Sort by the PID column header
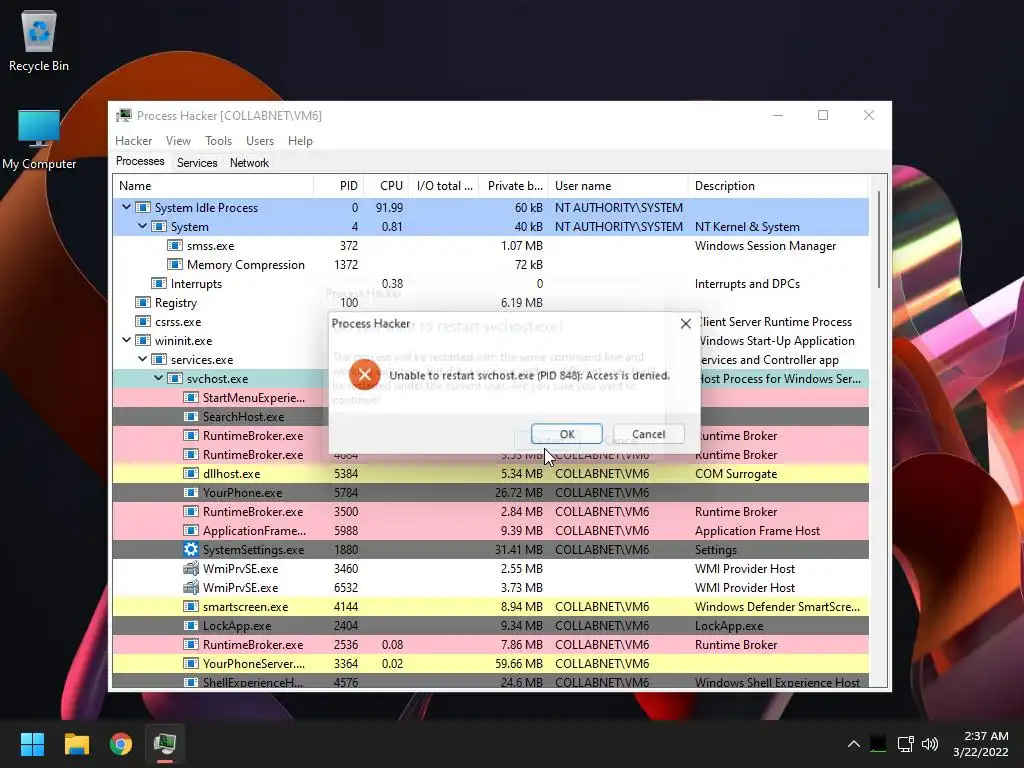This screenshot has width=1024, height=768. (x=338, y=185)
